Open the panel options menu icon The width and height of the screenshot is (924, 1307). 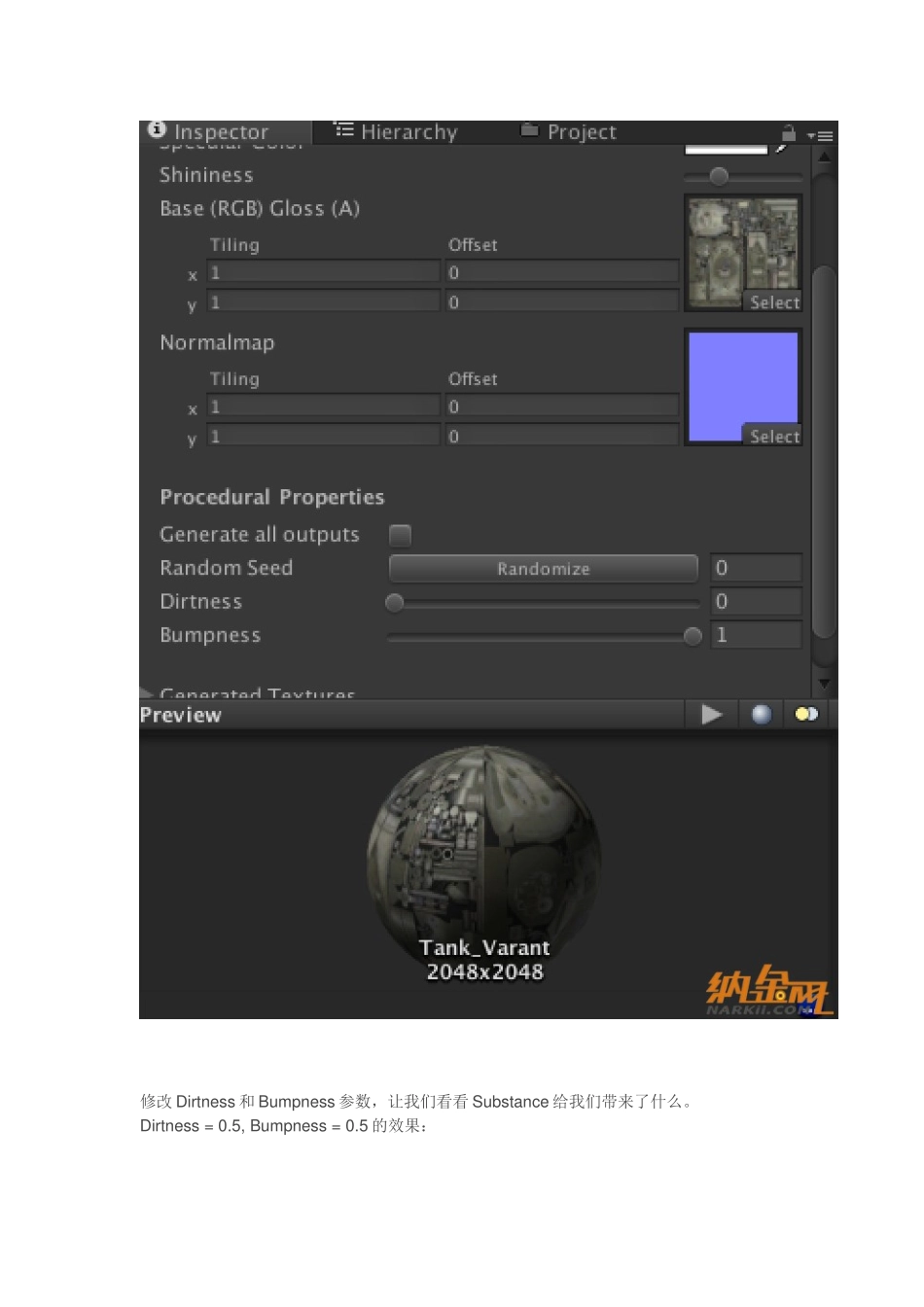(821, 135)
